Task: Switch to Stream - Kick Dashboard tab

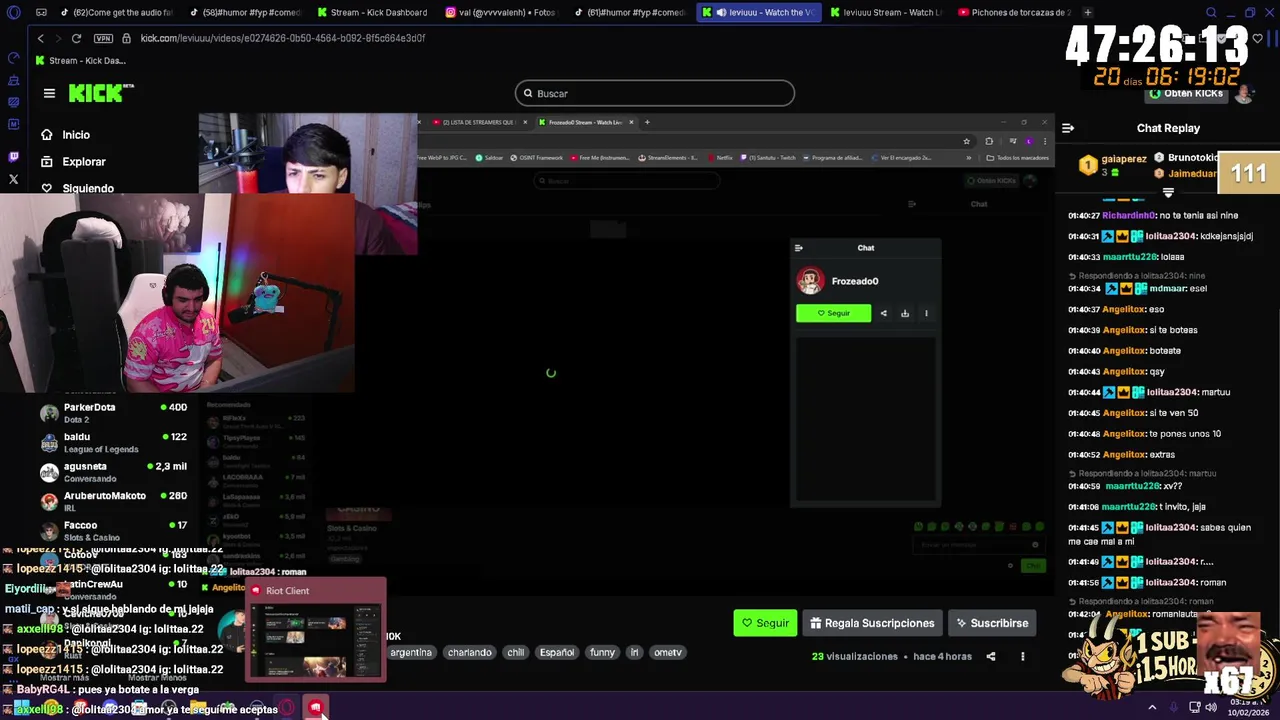Action: (372, 12)
